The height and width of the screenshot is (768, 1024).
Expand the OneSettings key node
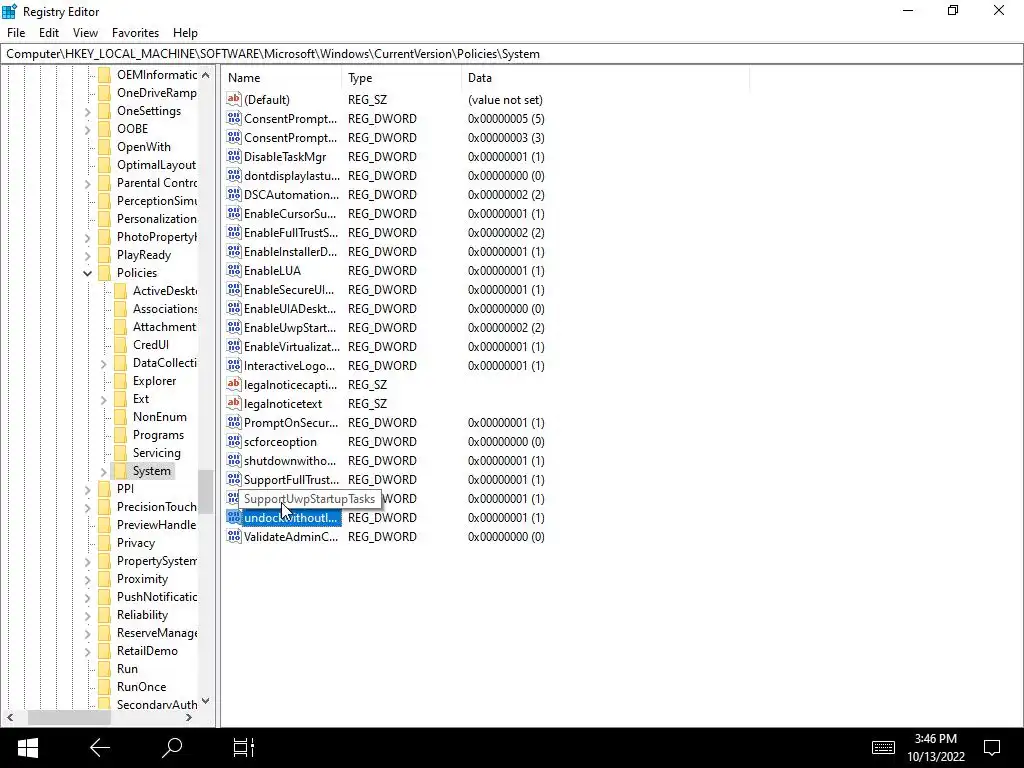tap(88, 111)
